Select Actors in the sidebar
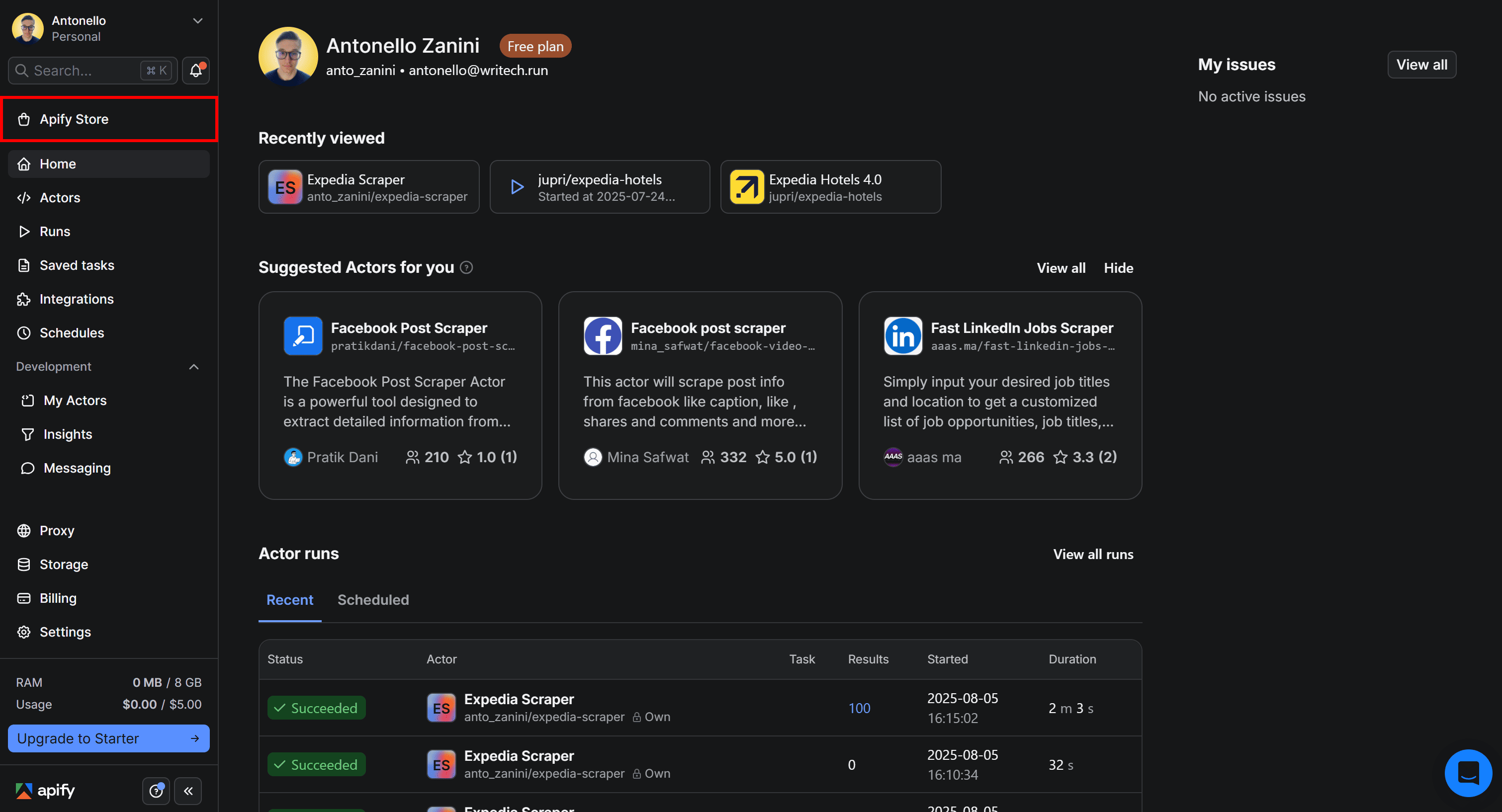Image resolution: width=1502 pixels, height=812 pixels. pos(60,198)
